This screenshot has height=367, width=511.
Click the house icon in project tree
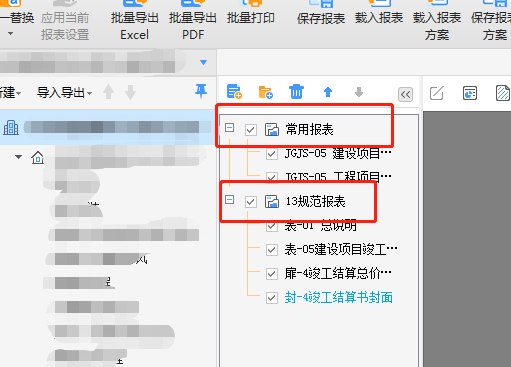click(38, 157)
